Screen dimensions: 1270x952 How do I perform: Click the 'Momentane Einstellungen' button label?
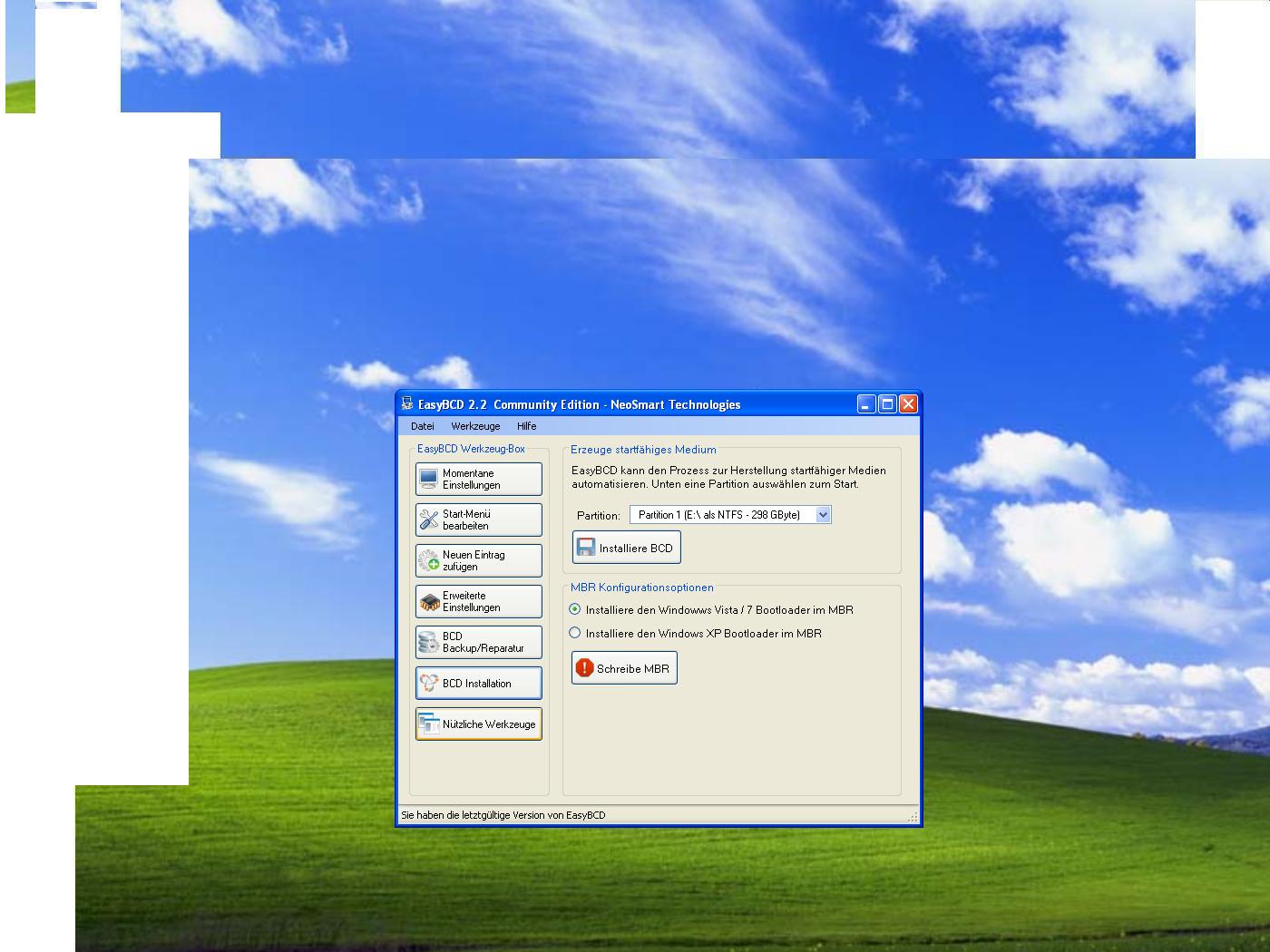click(472, 480)
